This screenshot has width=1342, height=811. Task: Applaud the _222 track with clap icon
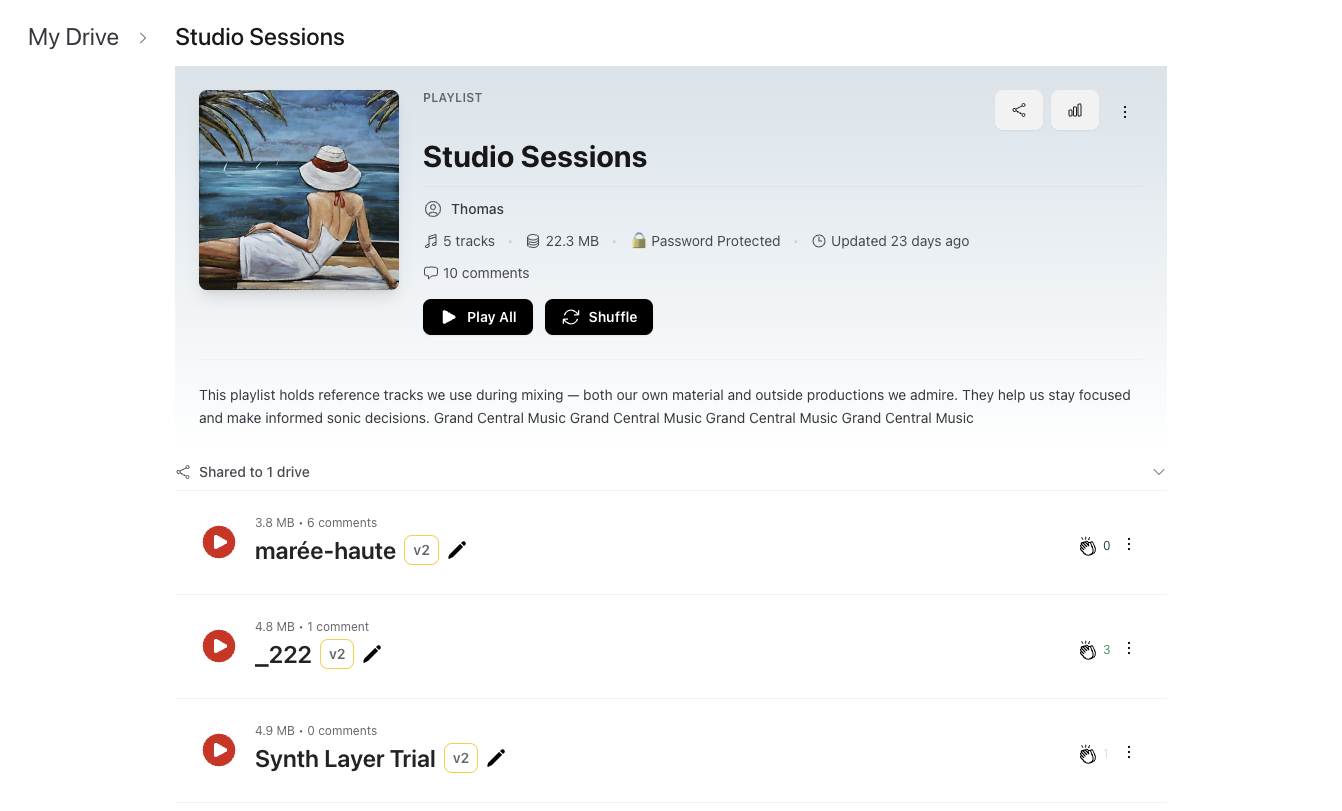click(1088, 649)
